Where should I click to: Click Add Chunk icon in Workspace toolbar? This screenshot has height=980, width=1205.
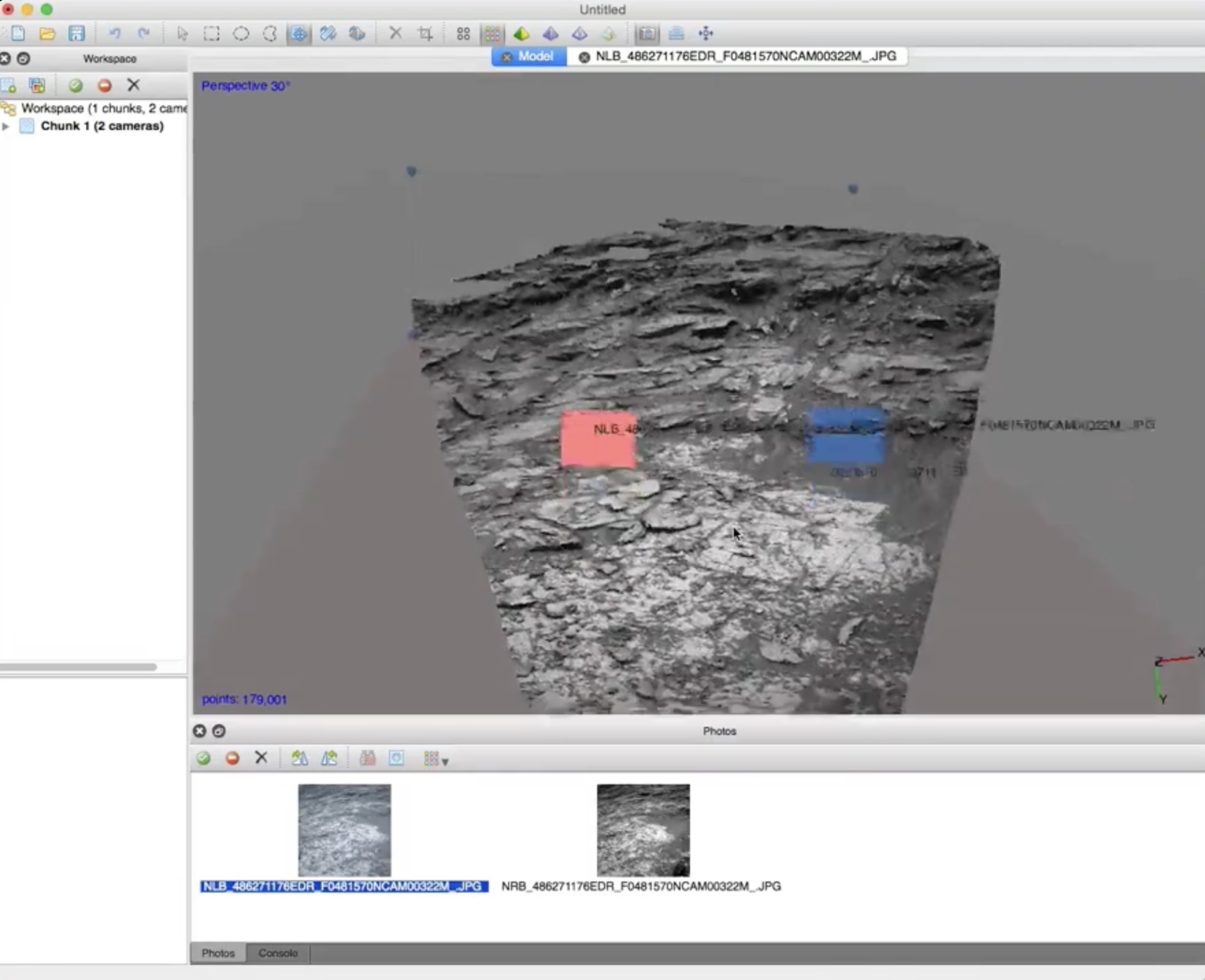pyautogui.click(x=9, y=86)
